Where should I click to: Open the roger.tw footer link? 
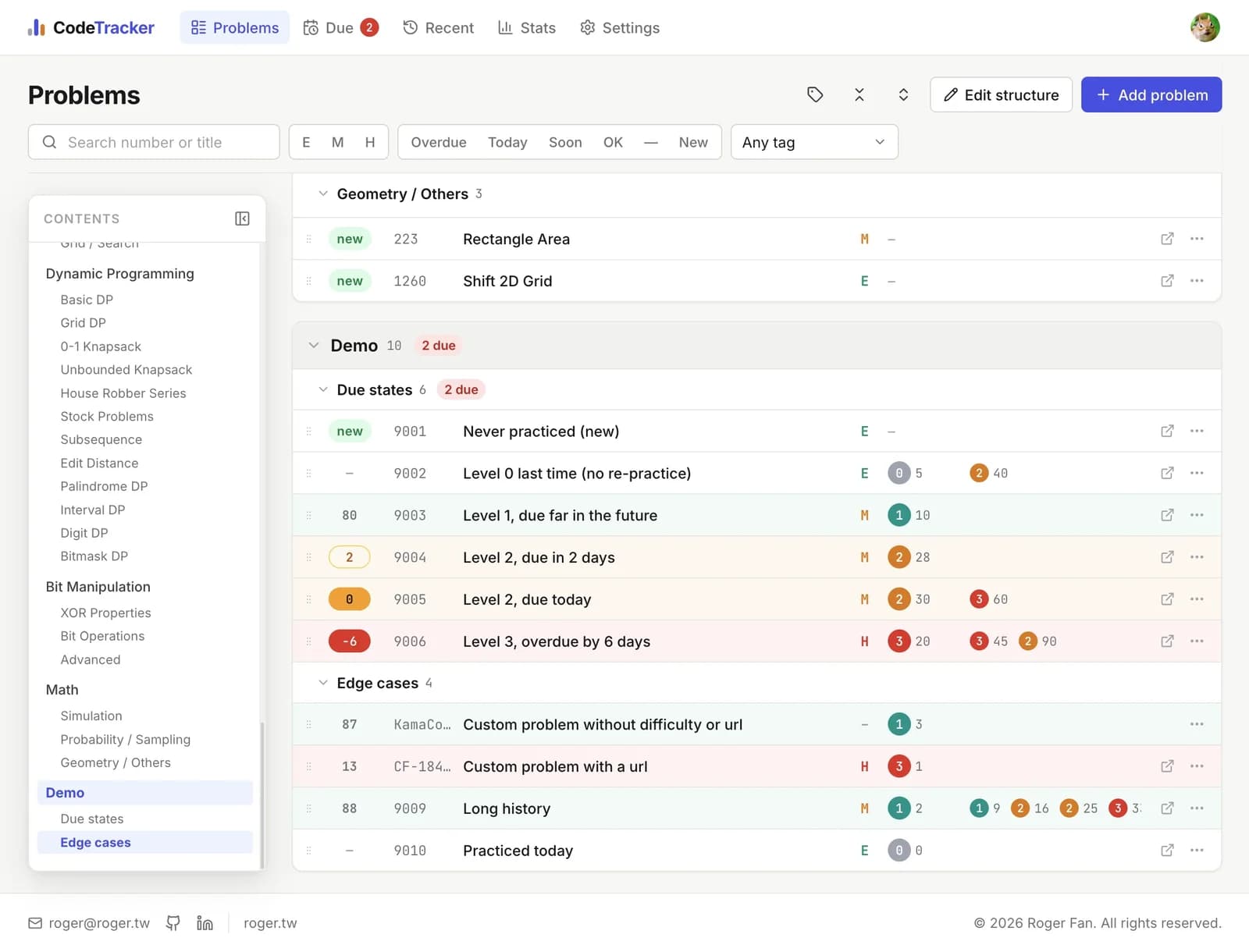coord(270,923)
